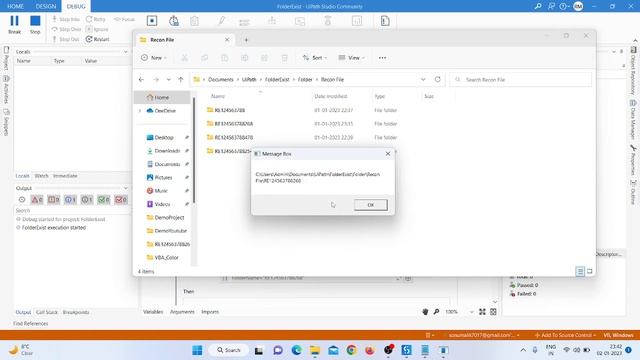Sort by the Name column header

pyautogui.click(x=218, y=96)
